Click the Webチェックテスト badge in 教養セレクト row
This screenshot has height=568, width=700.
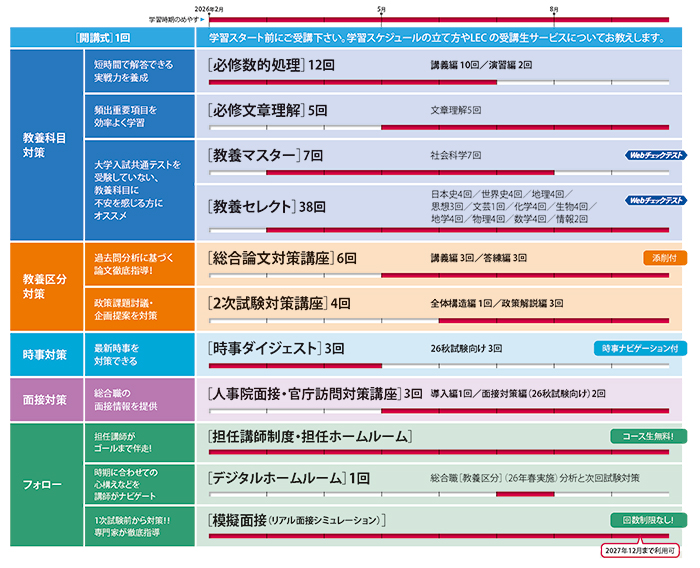tap(656, 200)
